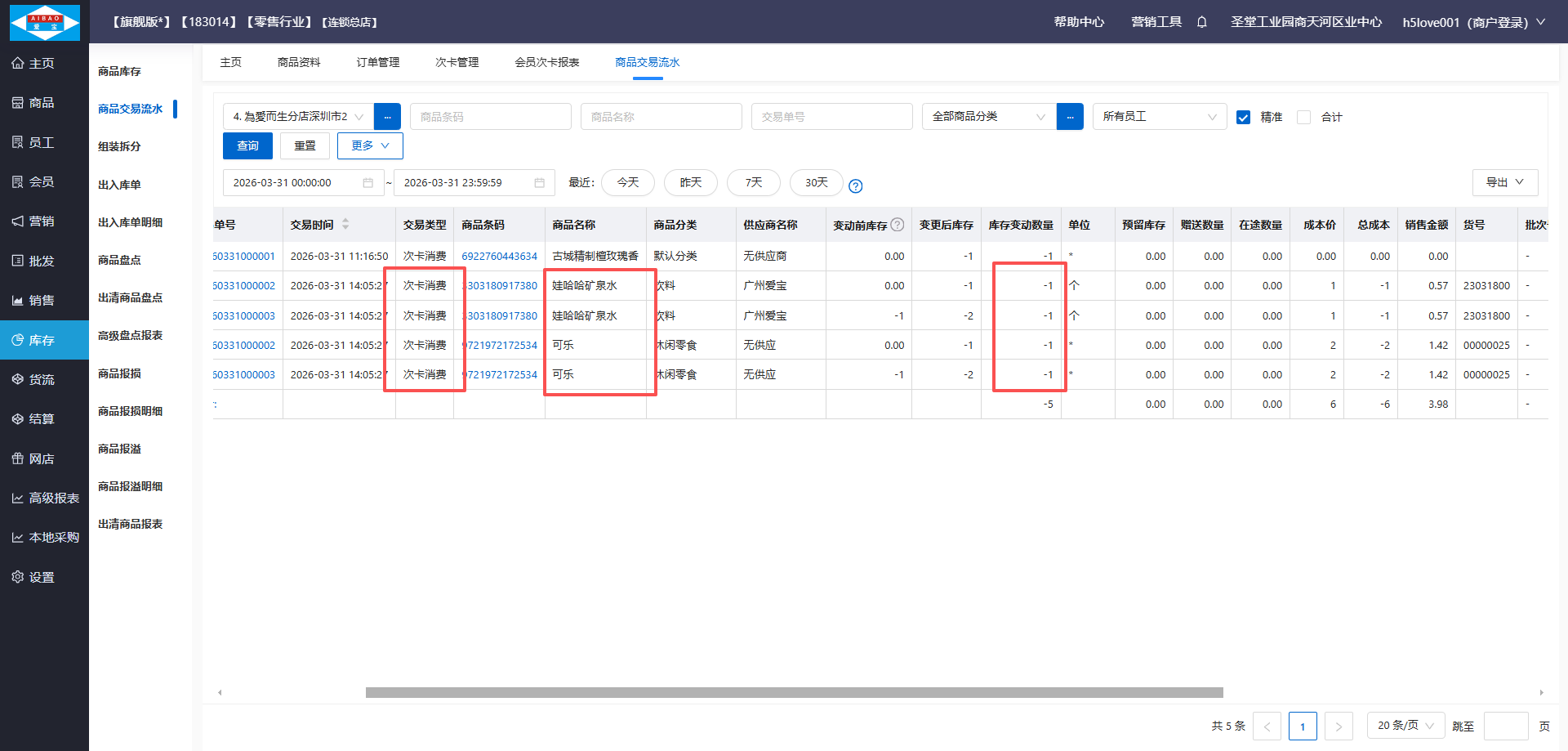The width and height of the screenshot is (1568, 751).
Task: Enable the 合计 checkbox
Action: click(1303, 117)
